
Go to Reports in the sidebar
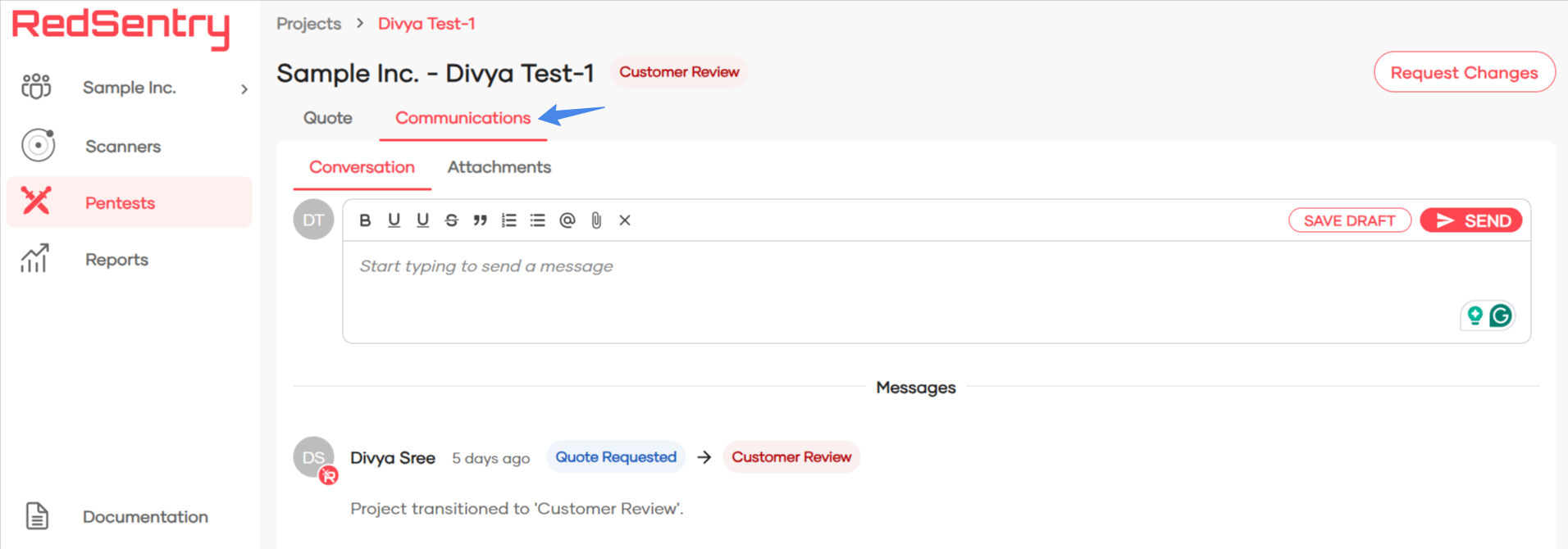116,260
